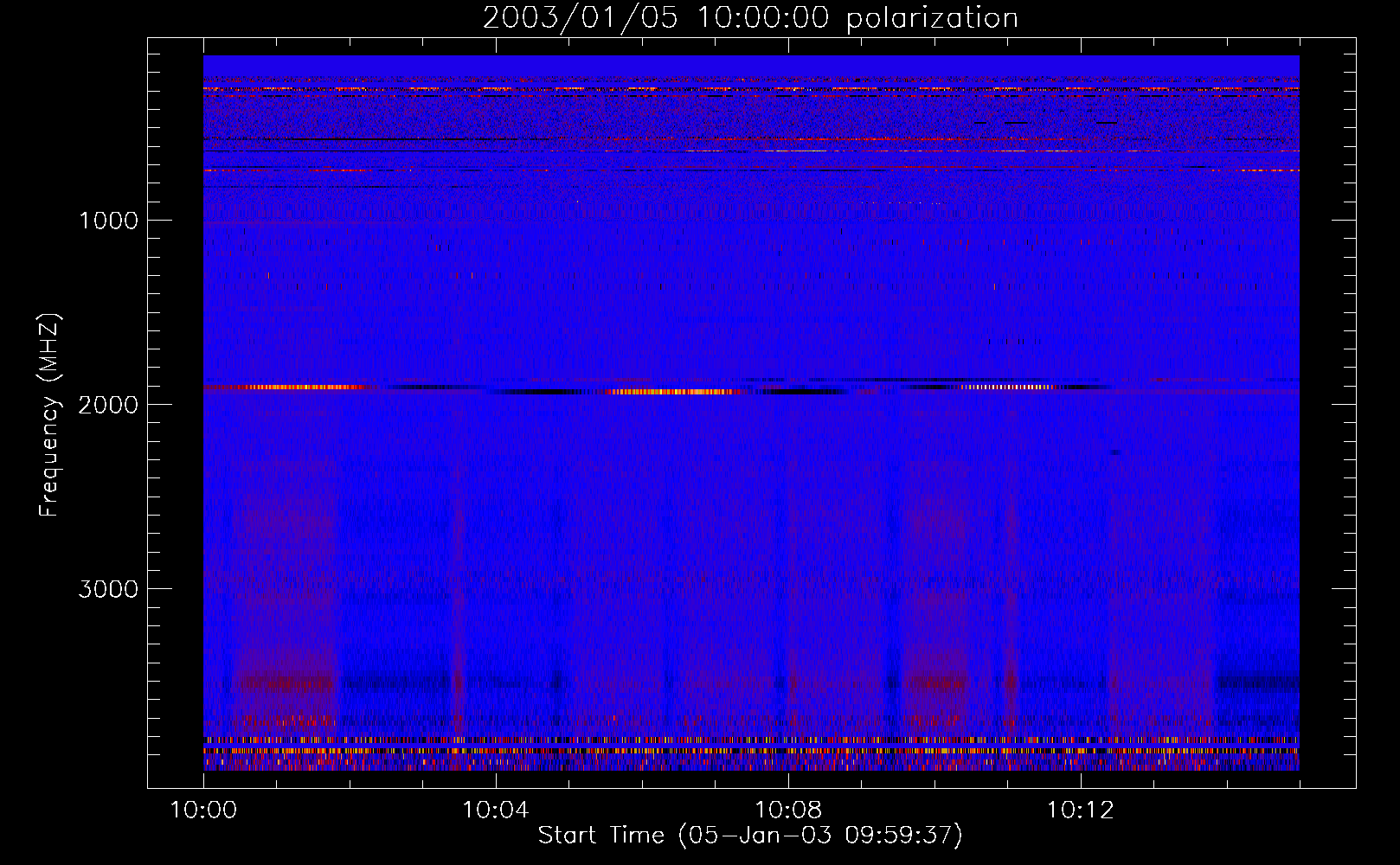
Task: Click the 10:12 time tick label
Action: coord(1081,811)
